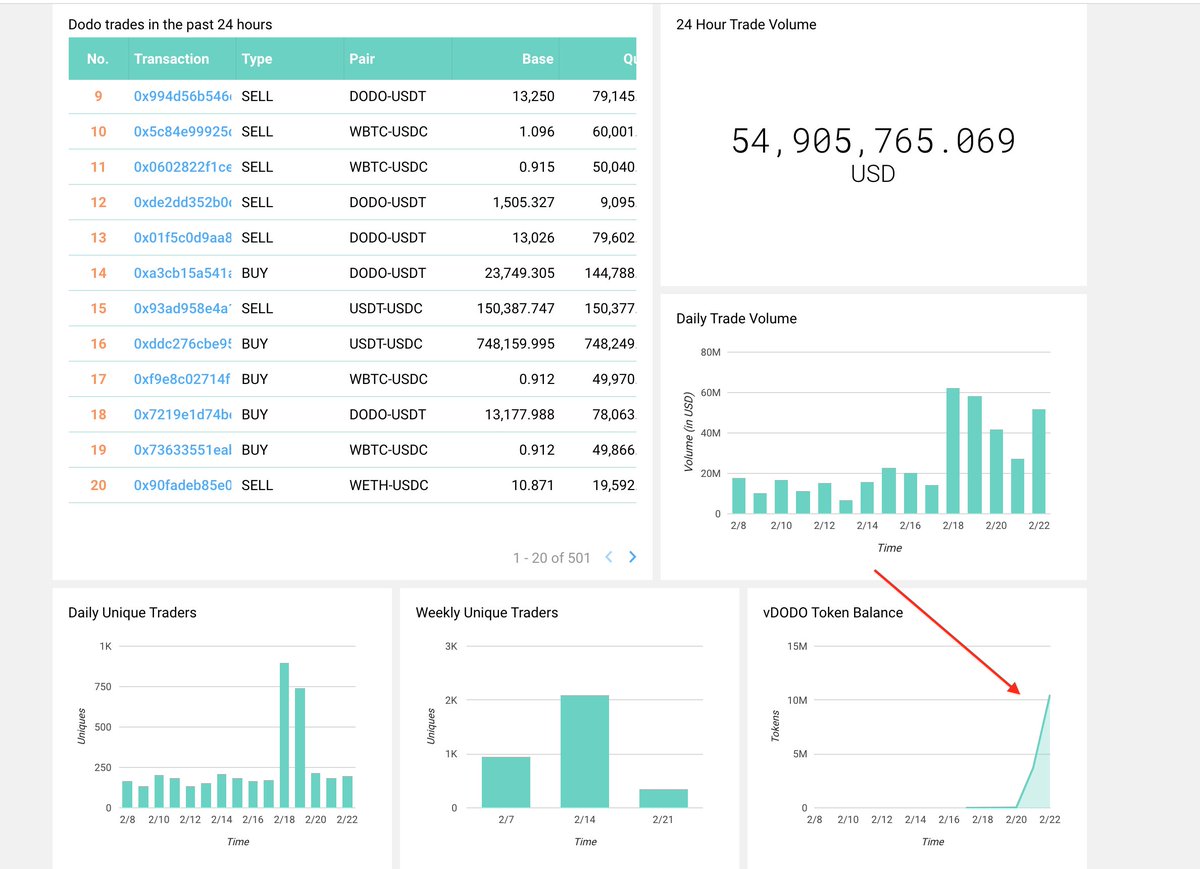Image resolution: width=1200 pixels, height=869 pixels.
Task: Click the base value 748,159.995 cell
Action: [515, 343]
